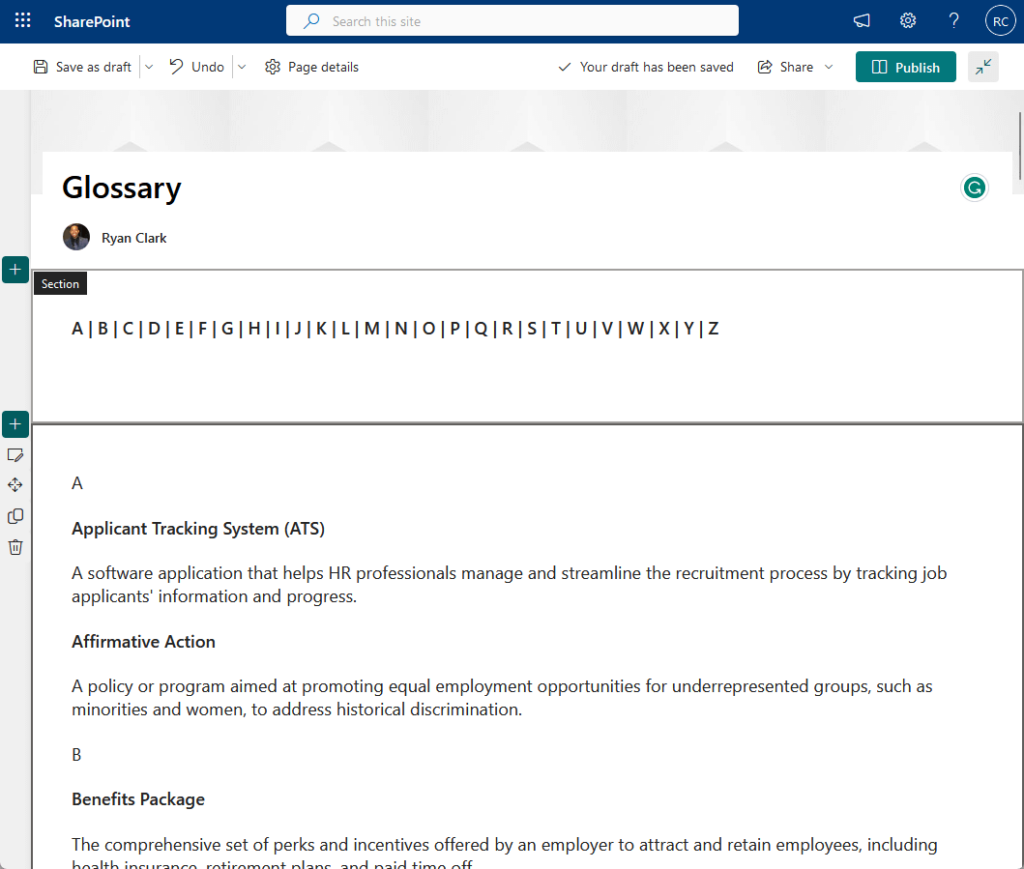Open the megaphone announcements icon
1024x869 pixels.
point(861,21)
